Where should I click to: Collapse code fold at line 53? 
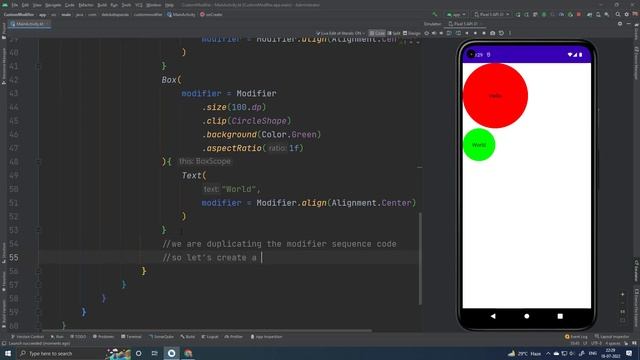(39, 230)
